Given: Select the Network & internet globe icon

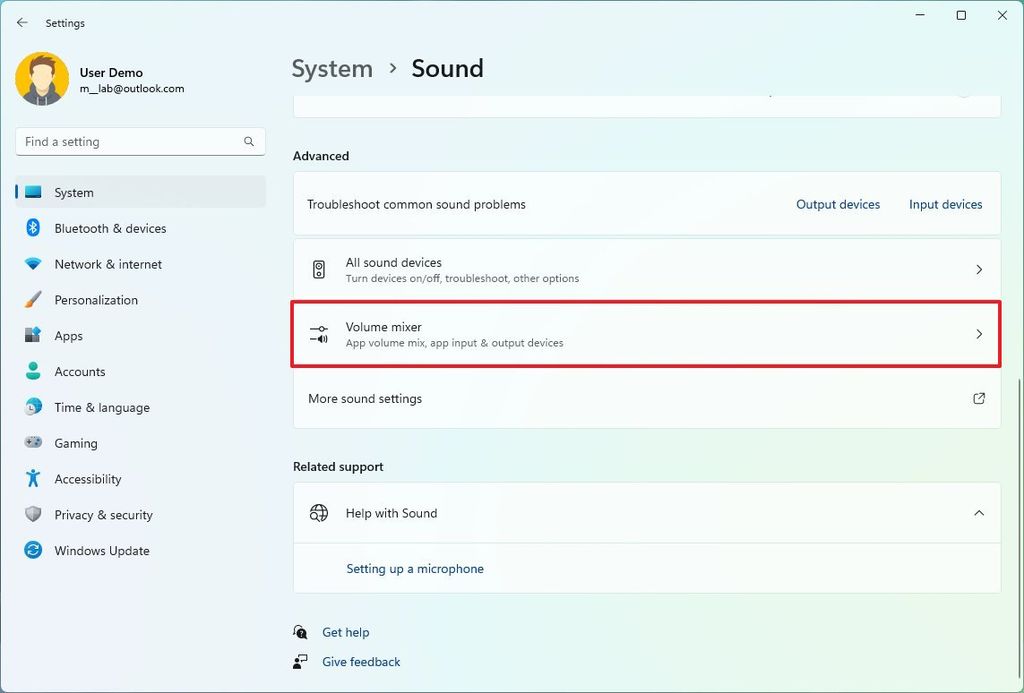Looking at the screenshot, I should pyautogui.click(x=33, y=264).
